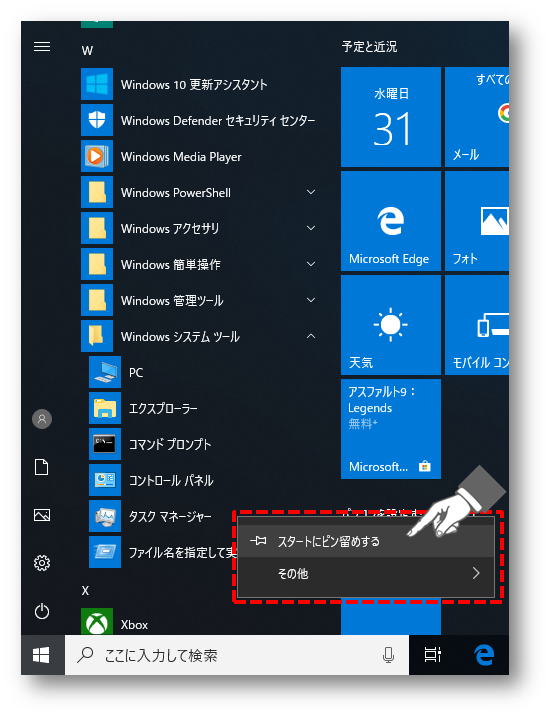Expand the Windows アクセサリ folder chevron
Screen dimensions: 551x717
click(311, 228)
